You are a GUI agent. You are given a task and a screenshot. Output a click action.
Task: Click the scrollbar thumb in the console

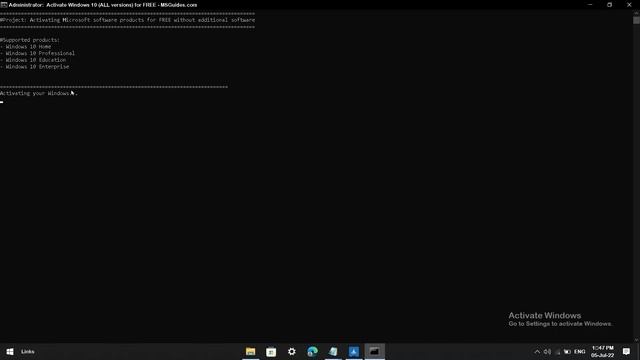(x=636, y=20)
